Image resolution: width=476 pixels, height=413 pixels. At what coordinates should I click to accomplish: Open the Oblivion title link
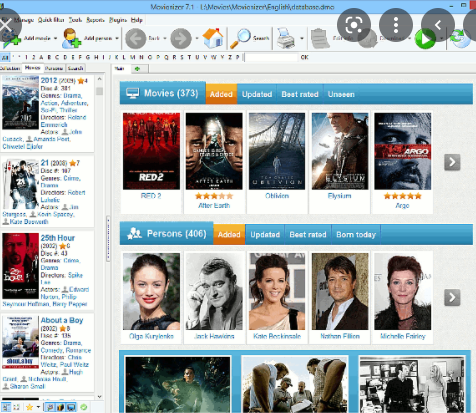tap(277, 196)
